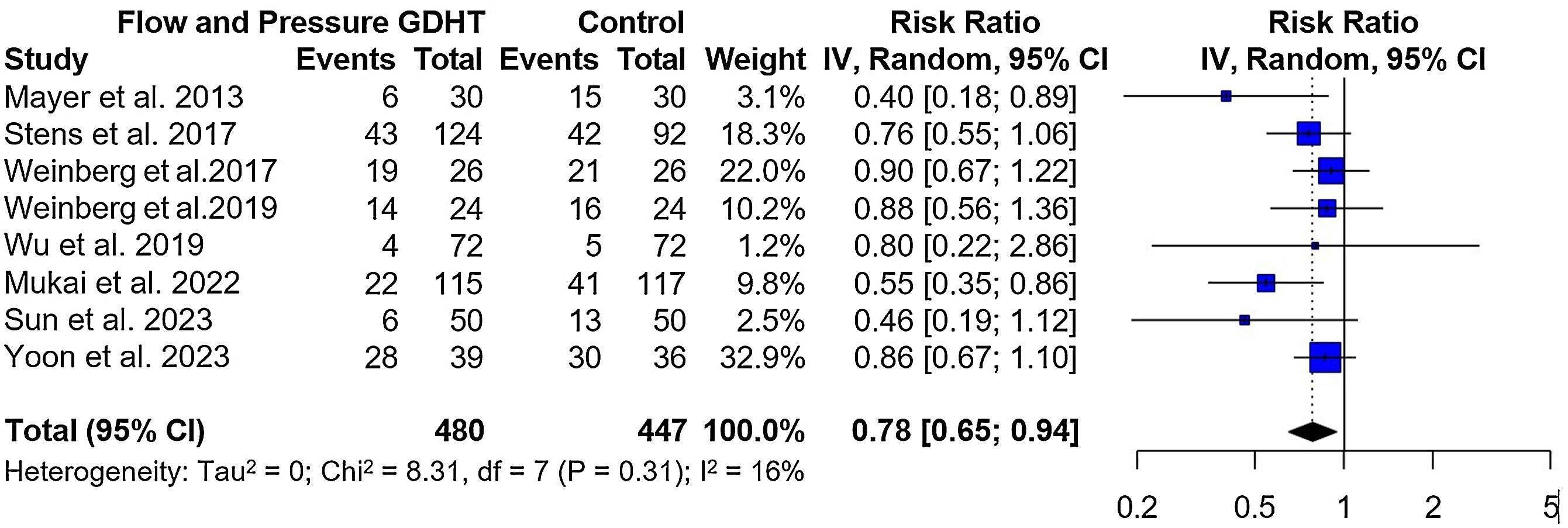This screenshot has width=1568, height=528.
Task: Click the Study column header
Action: (x=46, y=60)
